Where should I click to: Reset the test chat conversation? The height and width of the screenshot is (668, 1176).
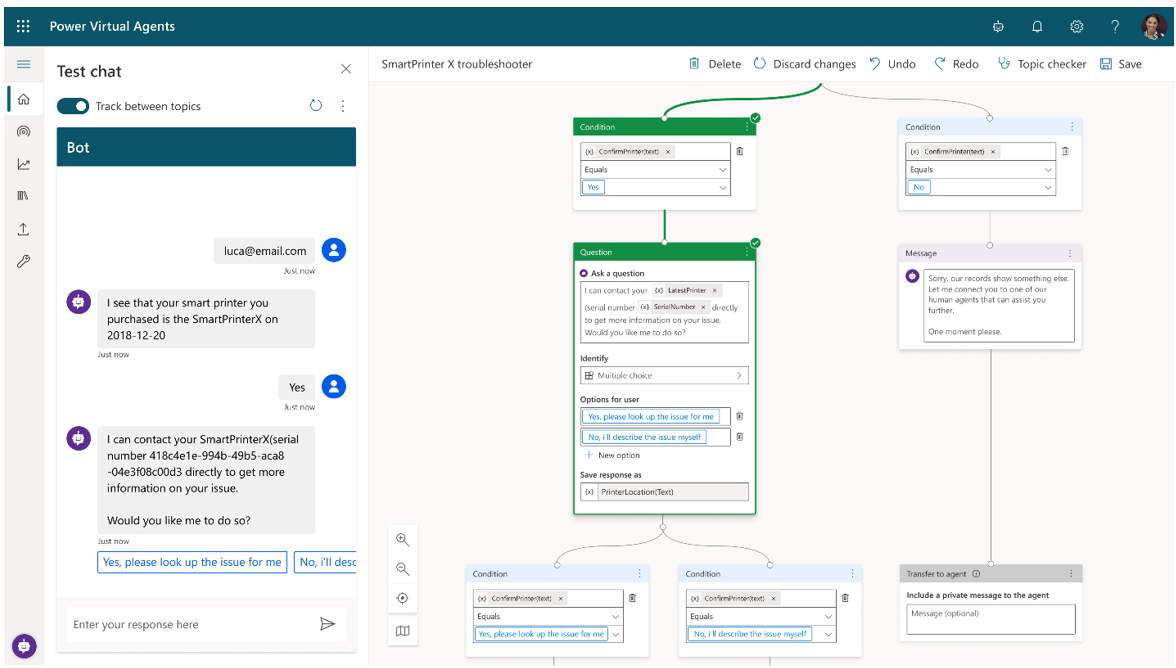316,106
